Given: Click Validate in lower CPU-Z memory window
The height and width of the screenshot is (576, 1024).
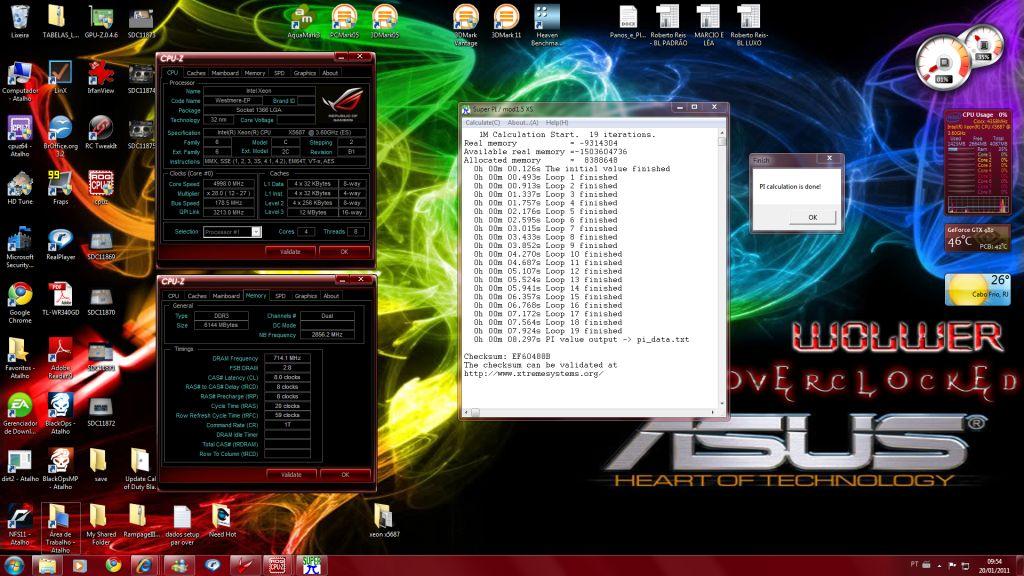Looking at the screenshot, I should coord(291,475).
